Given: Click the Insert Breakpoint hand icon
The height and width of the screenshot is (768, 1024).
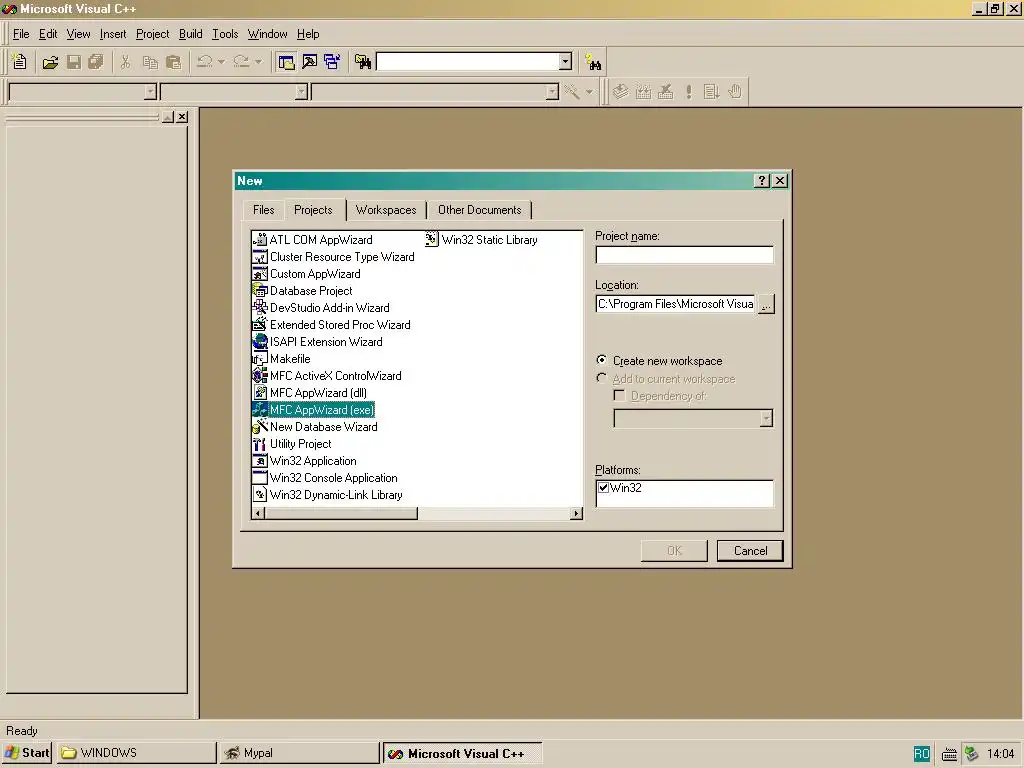Looking at the screenshot, I should (735, 92).
